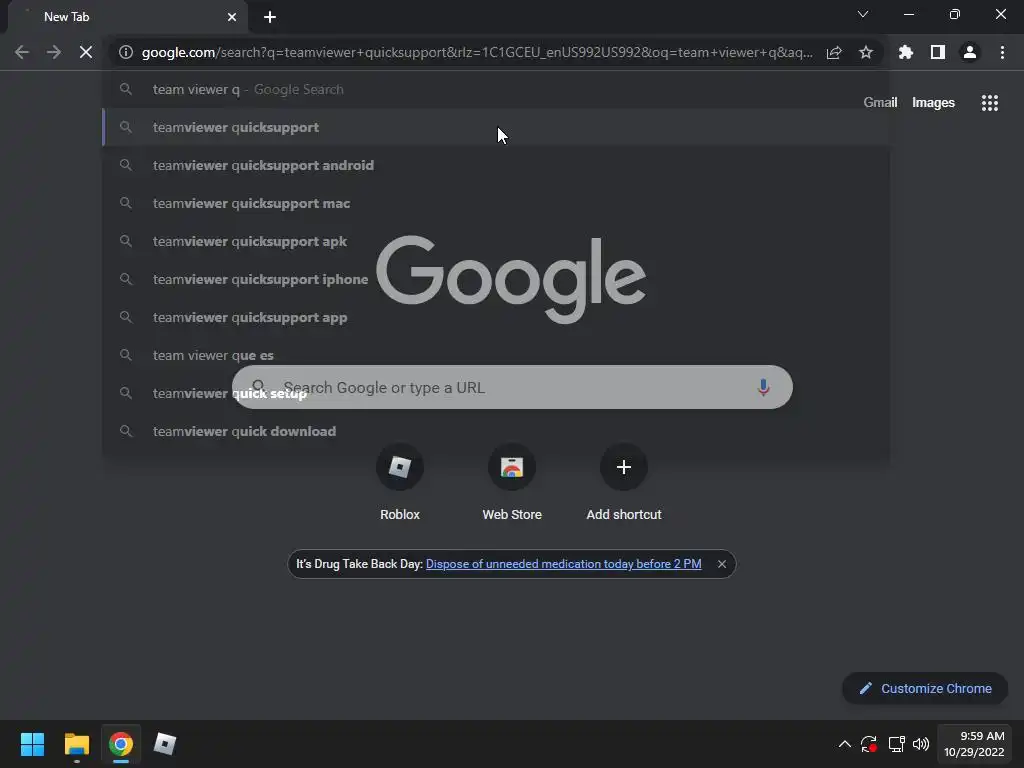Open File Explorer from the taskbar
The width and height of the screenshot is (1024, 768).
point(76,744)
